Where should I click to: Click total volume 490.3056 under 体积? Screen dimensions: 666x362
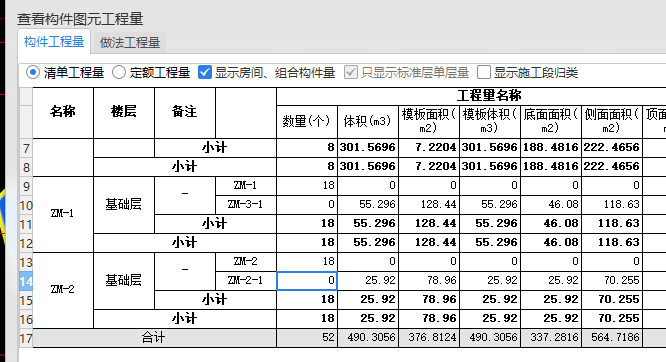pyautogui.click(x=367, y=338)
